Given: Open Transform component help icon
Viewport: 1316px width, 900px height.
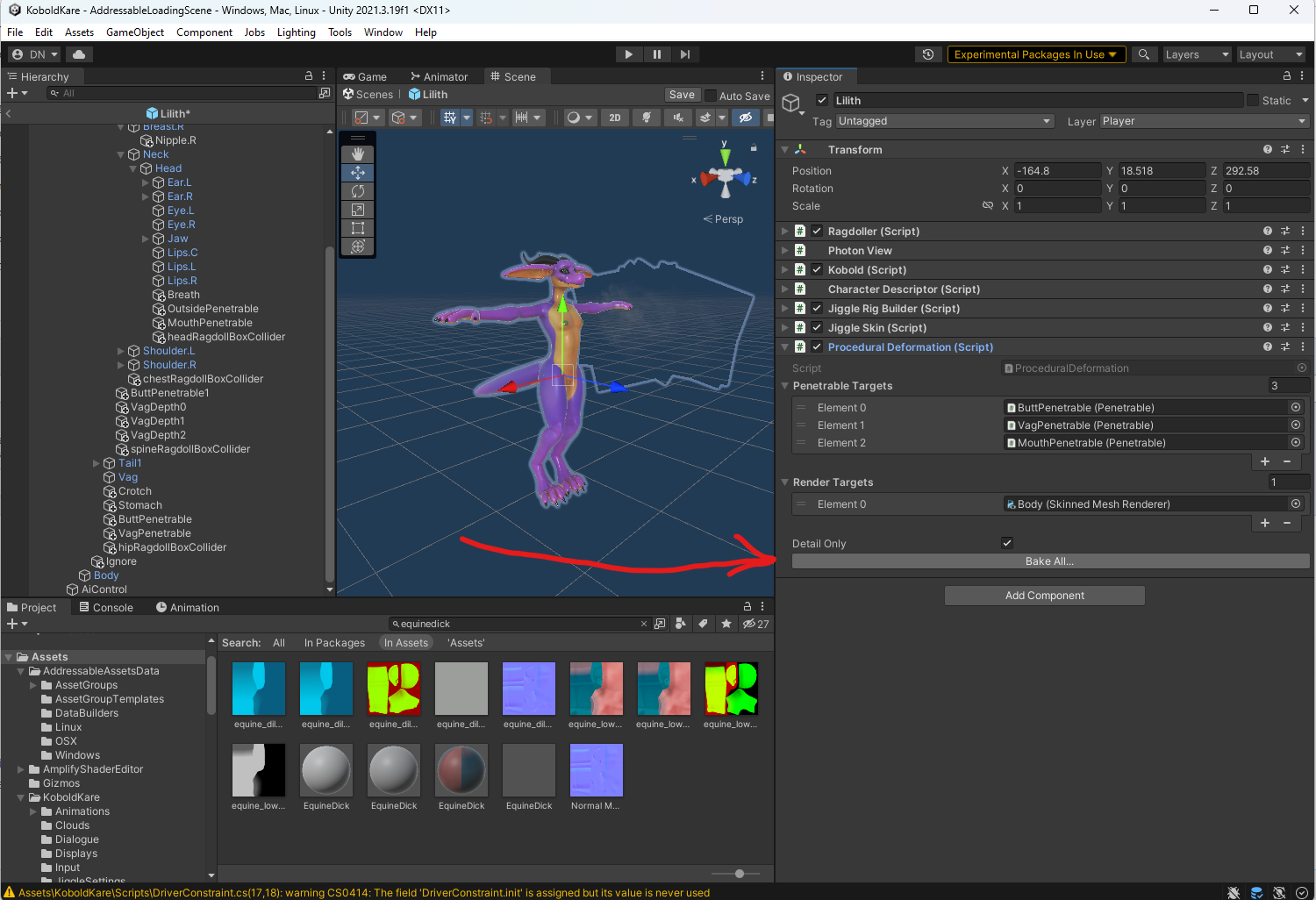Looking at the screenshot, I should click(x=1268, y=150).
